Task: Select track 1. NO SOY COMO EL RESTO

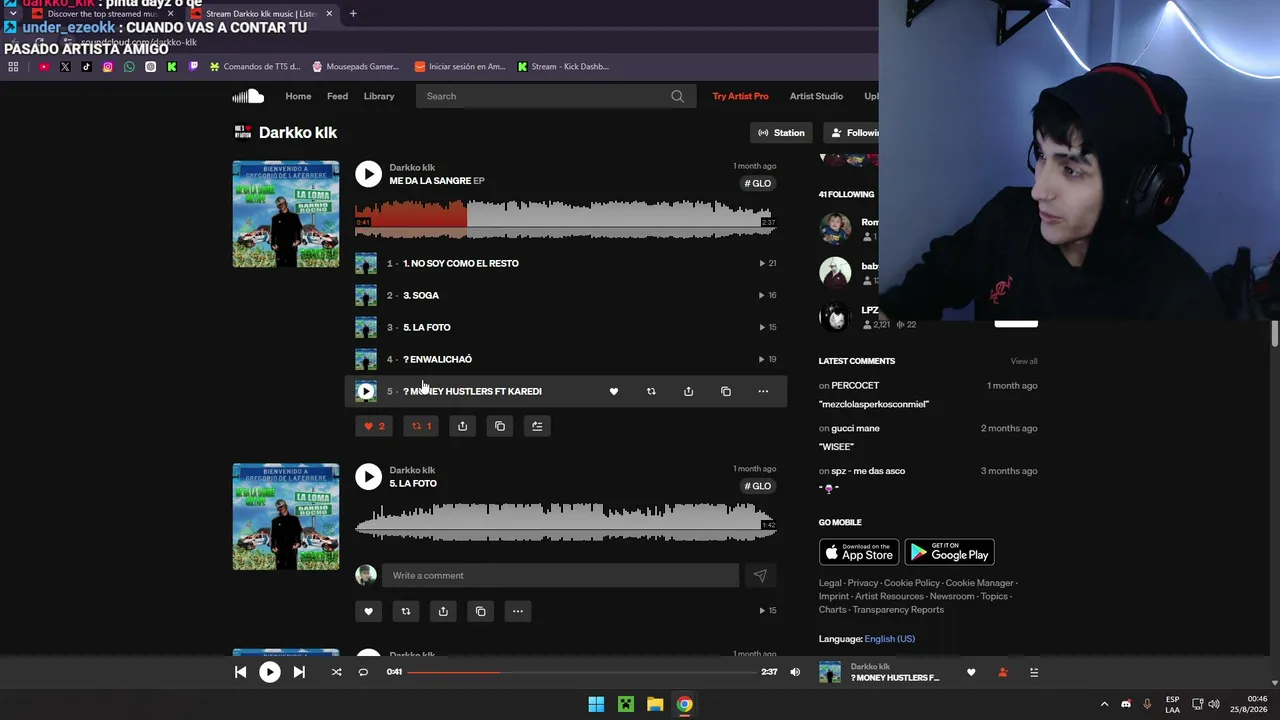Action: pyautogui.click(x=461, y=263)
